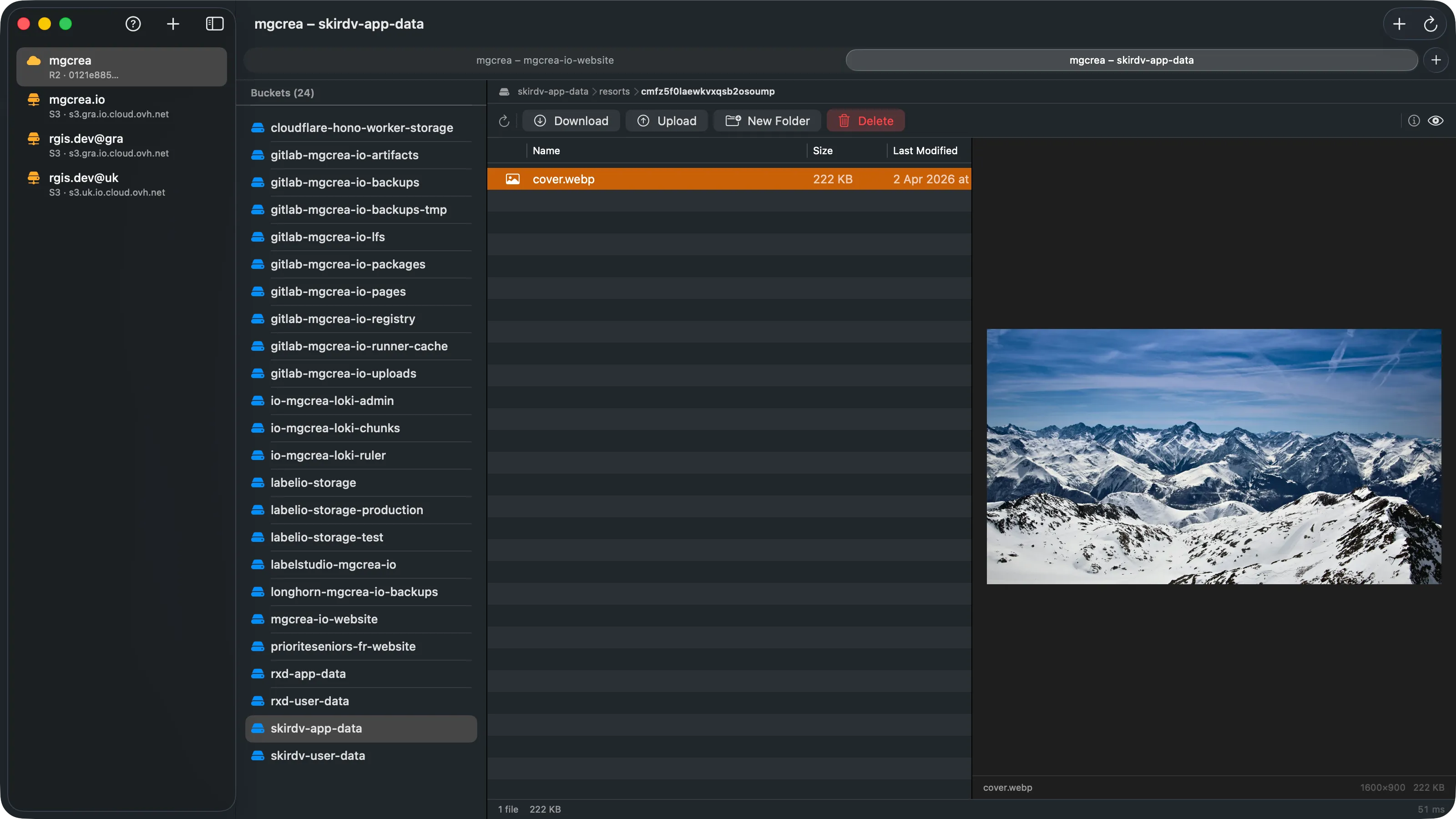Select the mgcrea R2 cloud icon
1456x819 pixels.
[33, 61]
